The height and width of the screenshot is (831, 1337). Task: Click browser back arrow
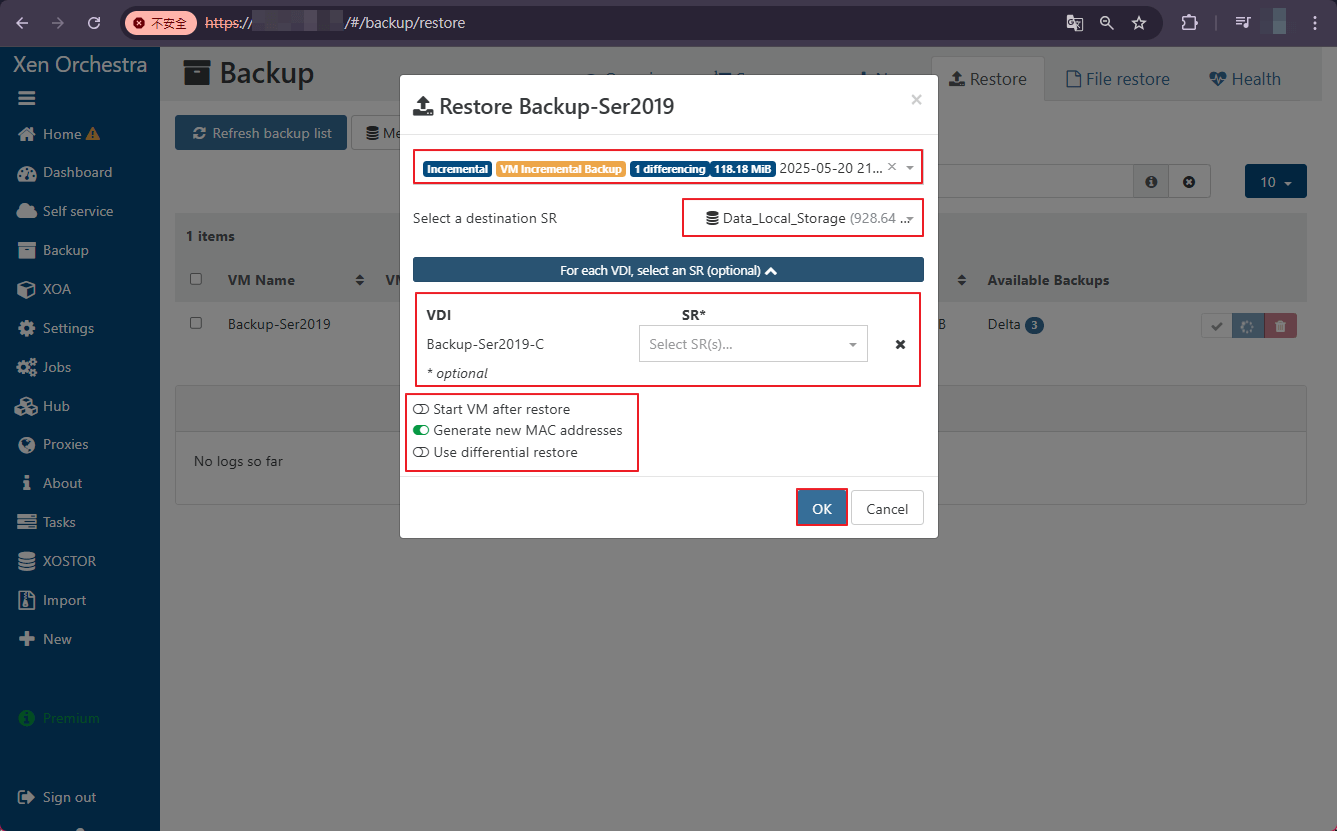tap(22, 22)
